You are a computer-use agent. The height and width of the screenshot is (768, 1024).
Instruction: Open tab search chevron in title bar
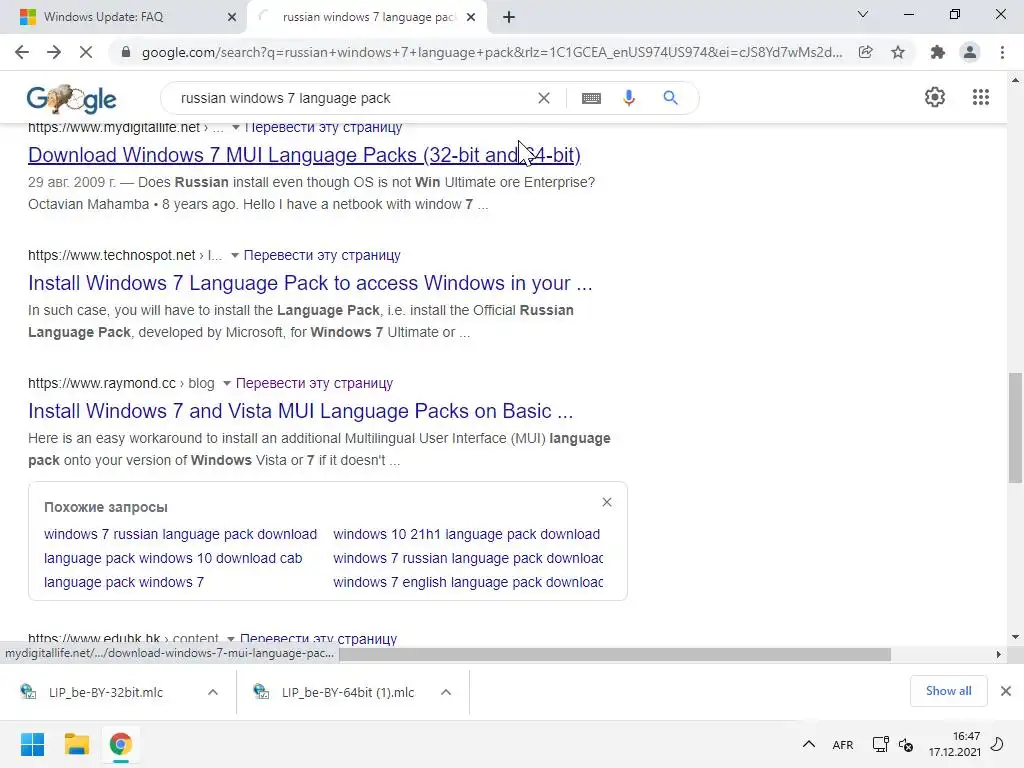tap(863, 14)
